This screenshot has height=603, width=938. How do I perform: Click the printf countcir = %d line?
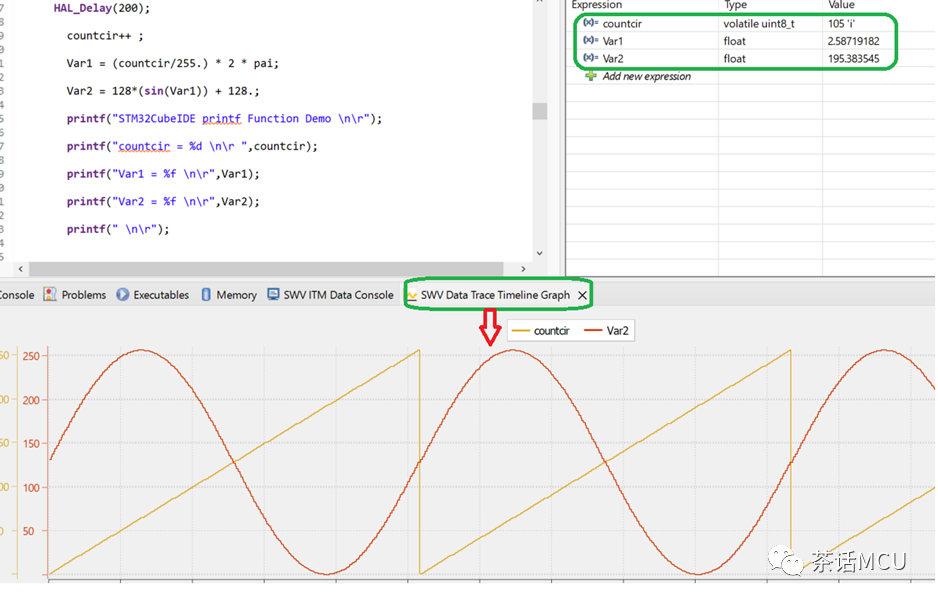coord(192,146)
